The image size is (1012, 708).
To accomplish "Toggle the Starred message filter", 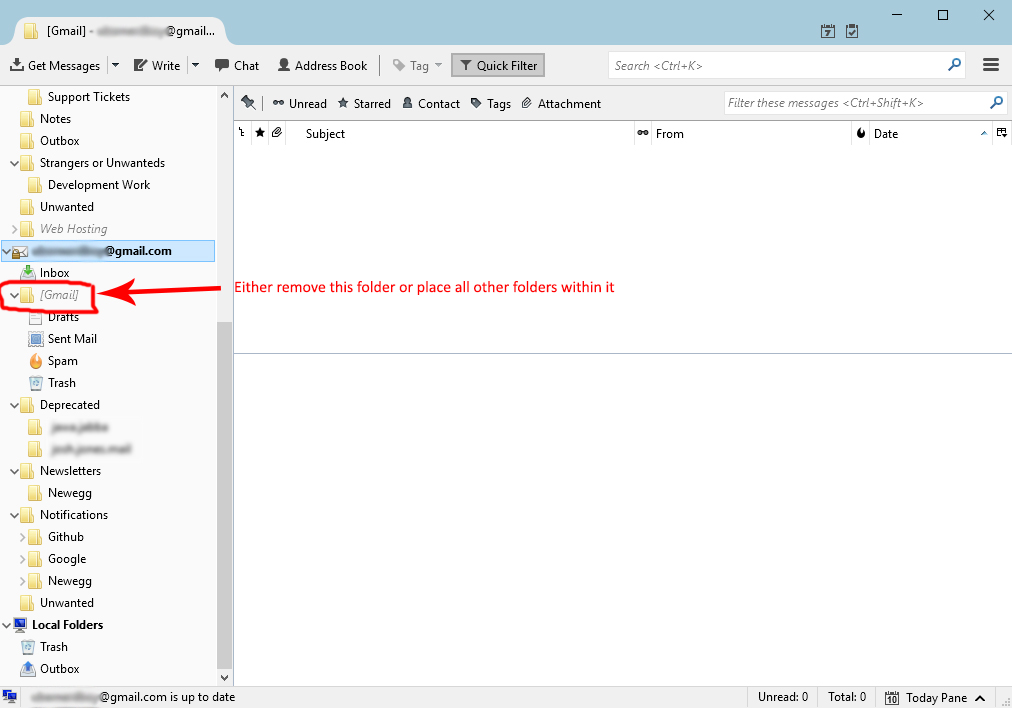I will coord(364,103).
